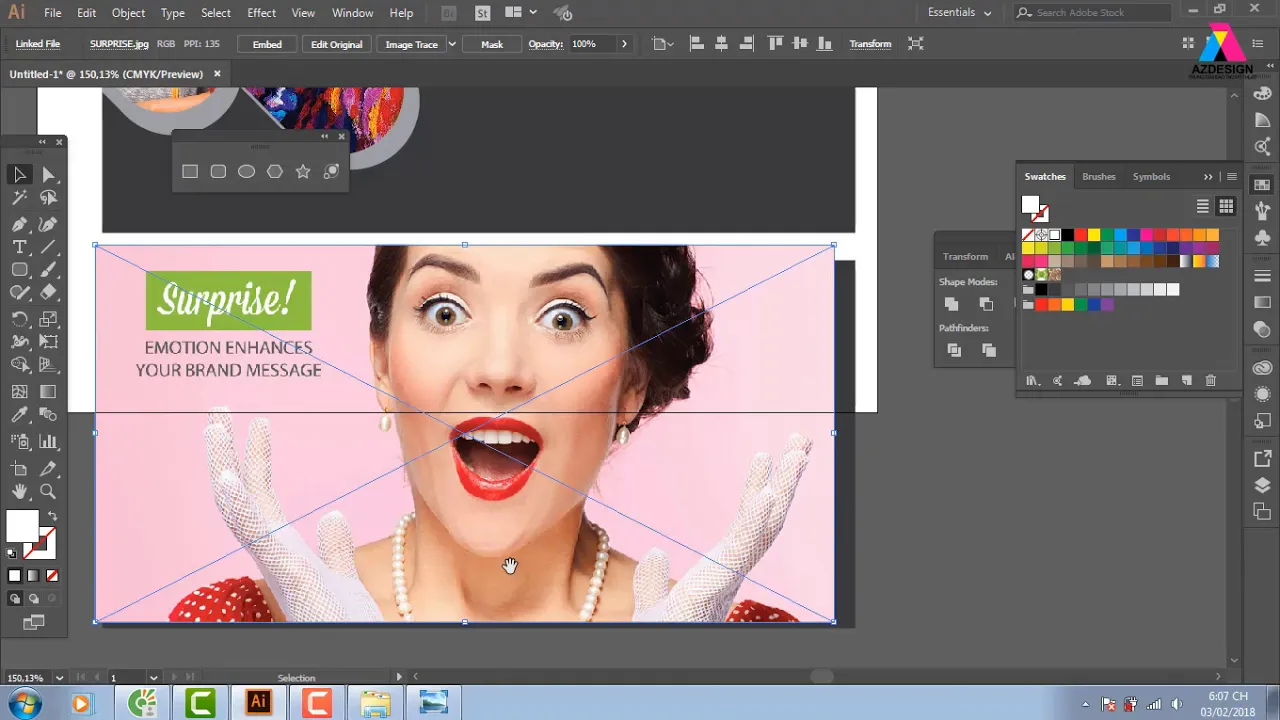This screenshot has height=720, width=1280.
Task: Open artboard number dropdown
Action: (x=153, y=678)
